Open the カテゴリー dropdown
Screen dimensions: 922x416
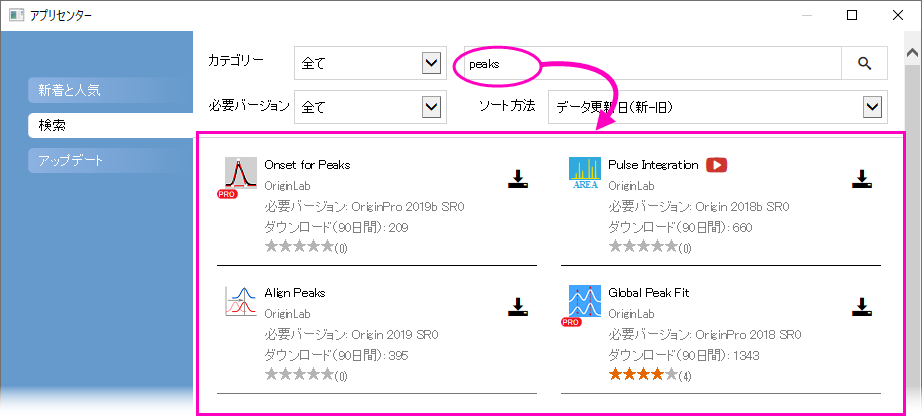point(370,64)
